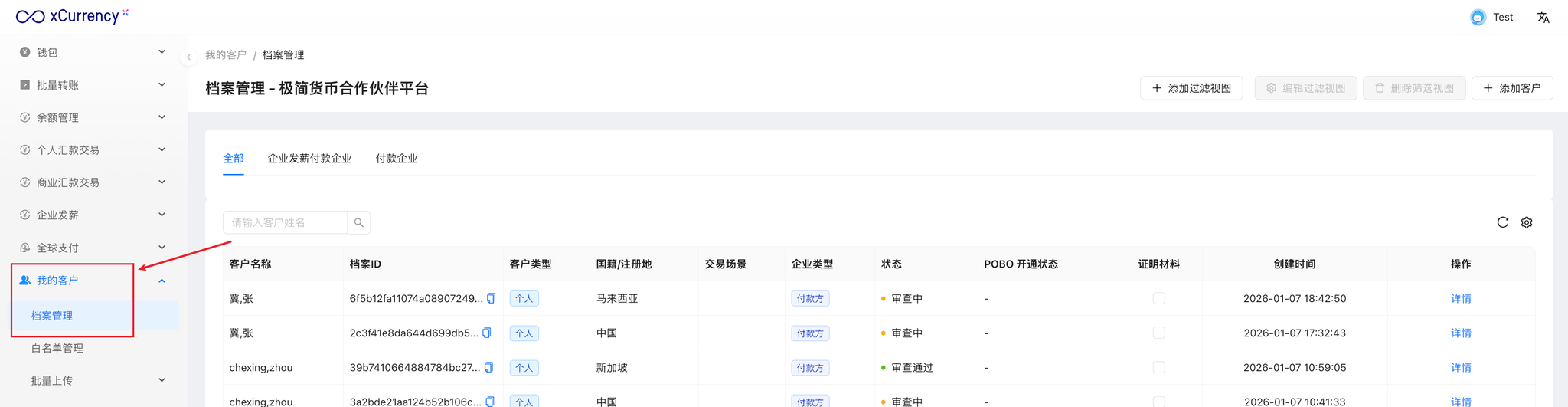Image resolution: width=1568 pixels, height=407 pixels.
Task: Select the 全部 tab
Action: pos(234,159)
